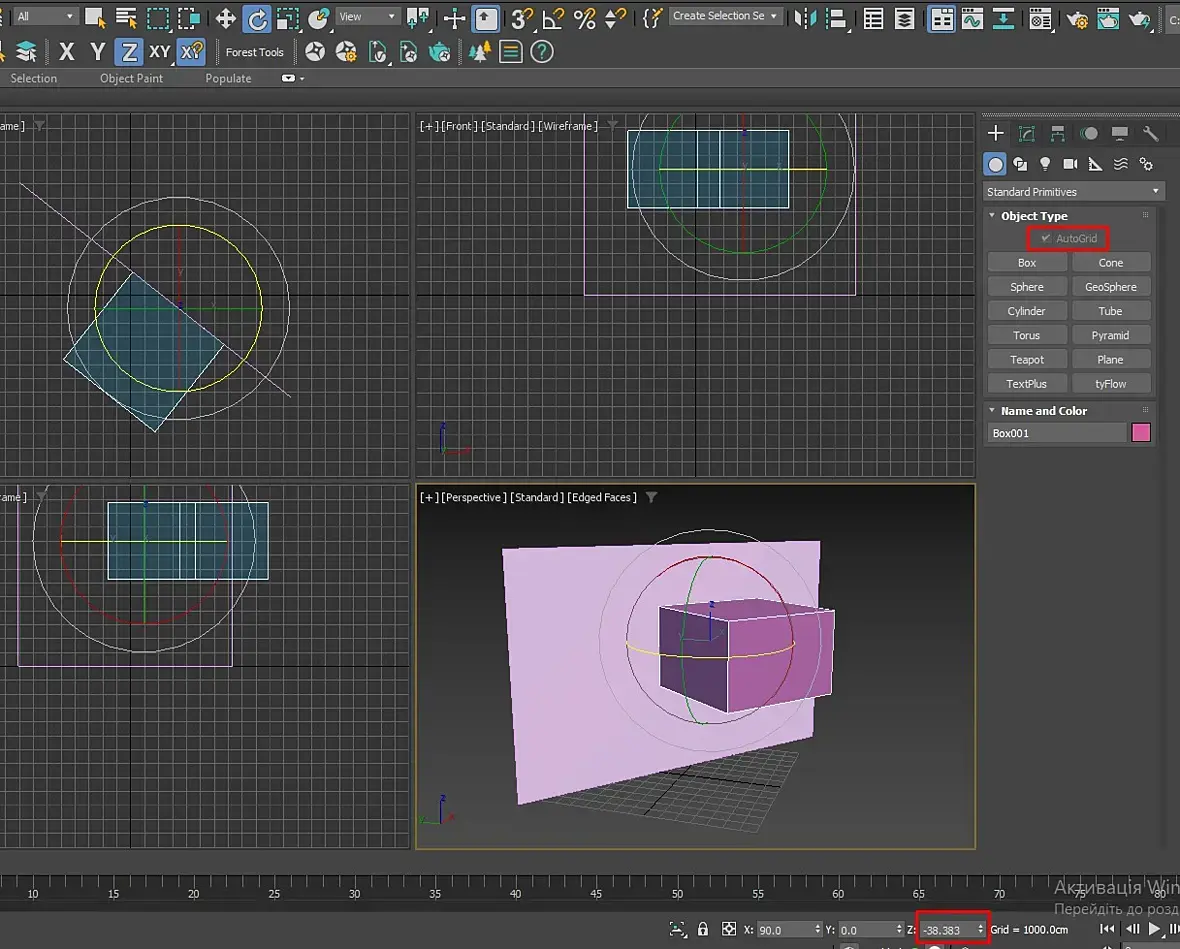Open the pink object color swatch

(x=1141, y=433)
